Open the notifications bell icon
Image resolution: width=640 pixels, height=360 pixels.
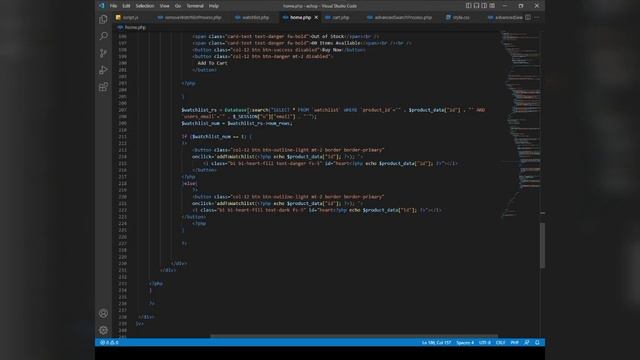[538, 342]
